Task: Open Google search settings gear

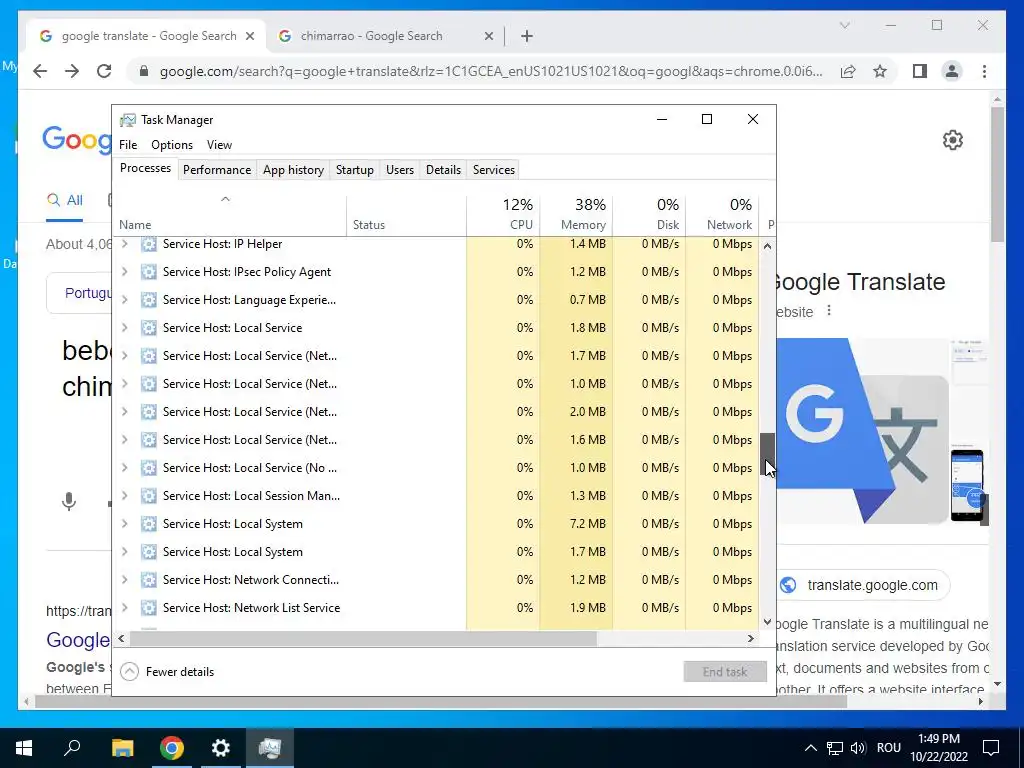Action: pos(953,140)
